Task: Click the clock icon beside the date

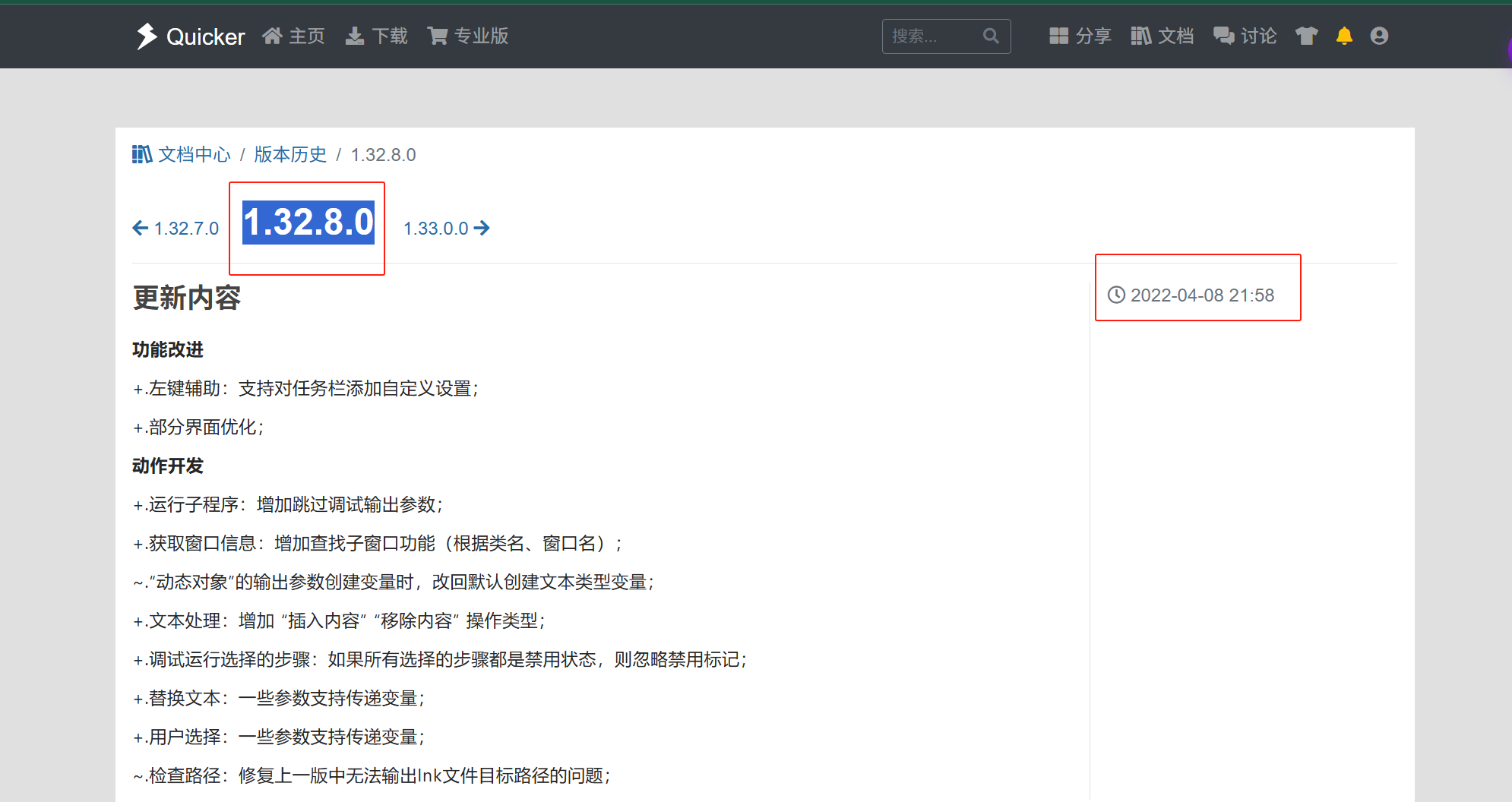Action: click(1116, 295)
